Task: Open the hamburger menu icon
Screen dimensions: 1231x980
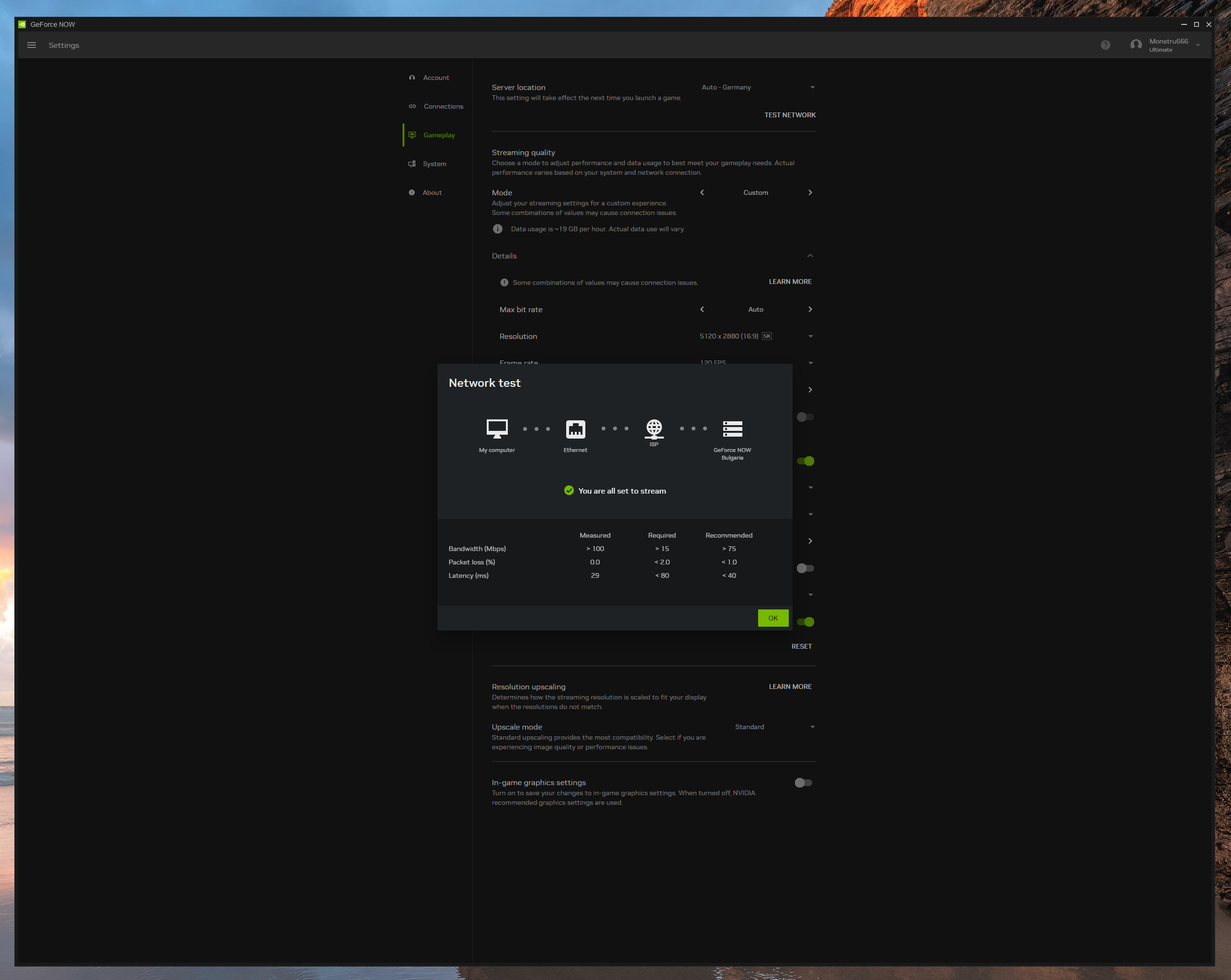Action: point(32,45)
